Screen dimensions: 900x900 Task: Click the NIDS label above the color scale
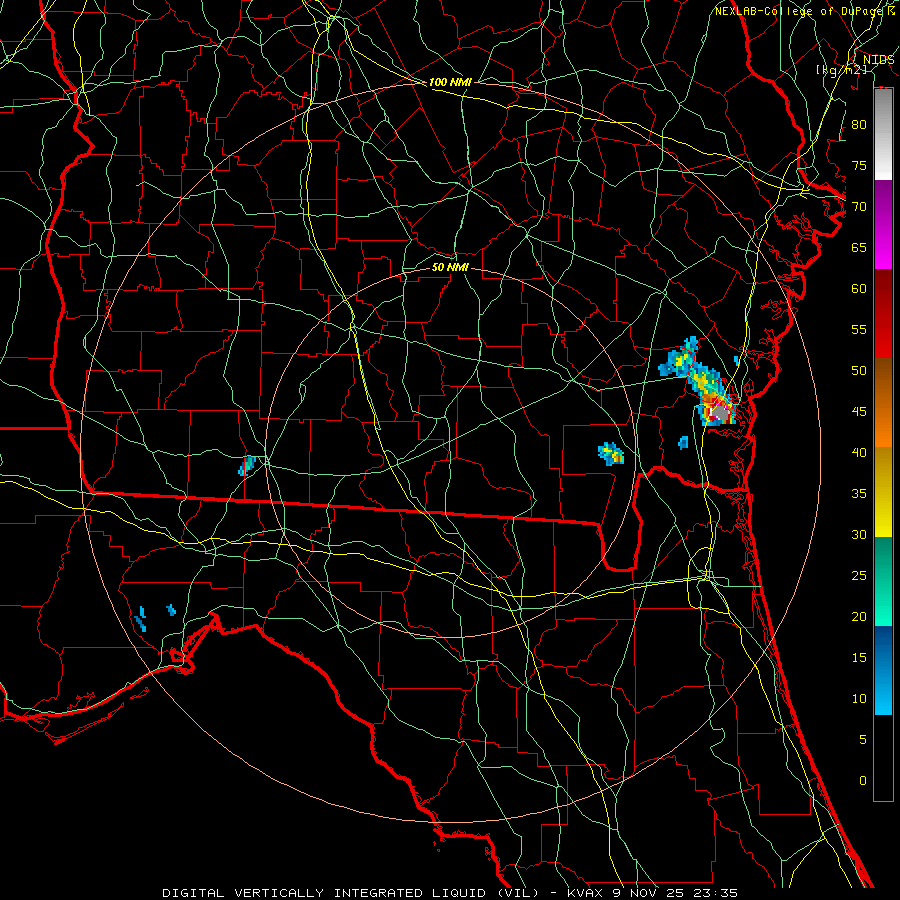(x=878, y=59)
